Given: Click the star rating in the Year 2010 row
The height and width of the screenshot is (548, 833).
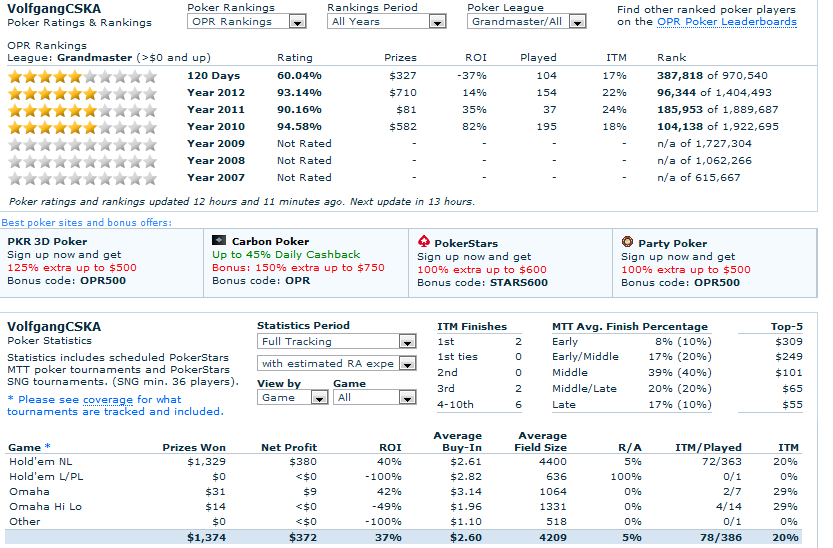Looking at the screenshot, I should pos(83,127).
